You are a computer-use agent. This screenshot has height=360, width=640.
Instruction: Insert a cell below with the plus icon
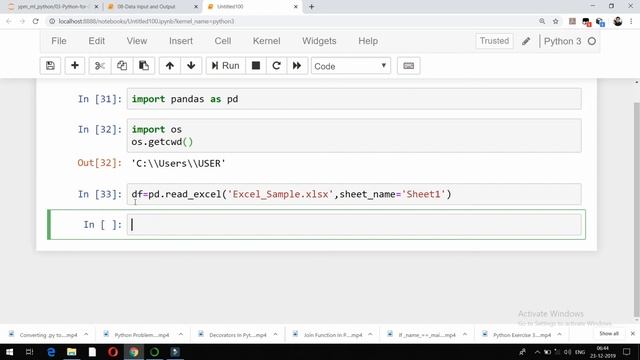(75, 66)
